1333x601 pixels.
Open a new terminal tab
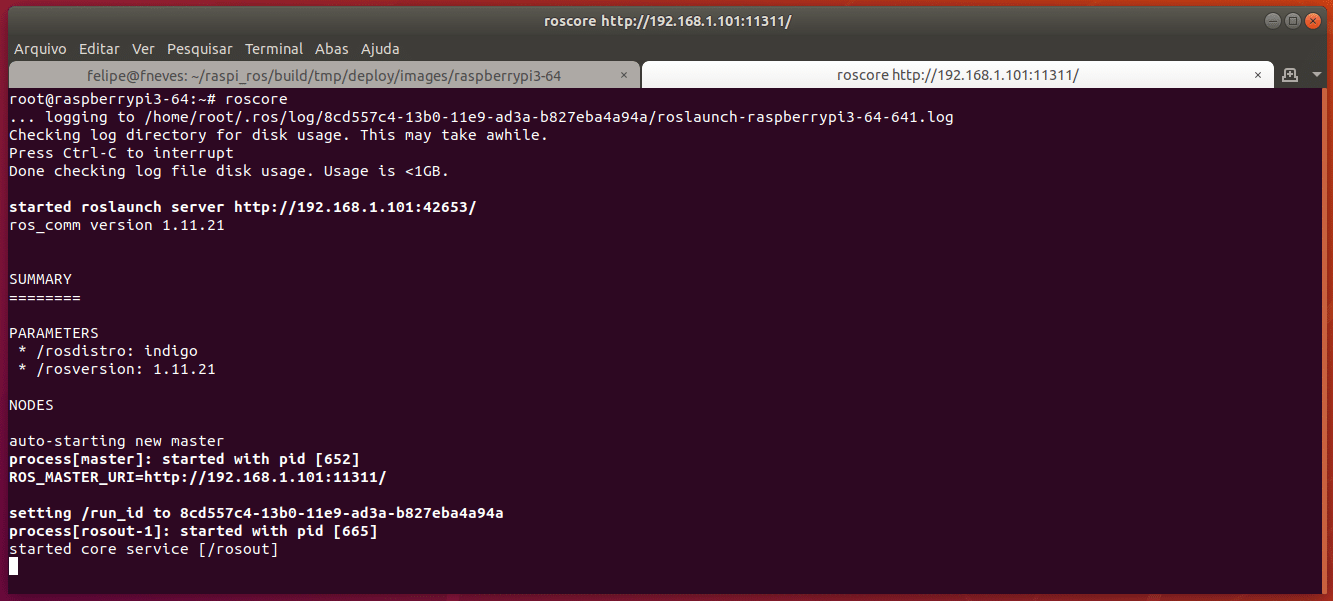(x=1290, y=75)
